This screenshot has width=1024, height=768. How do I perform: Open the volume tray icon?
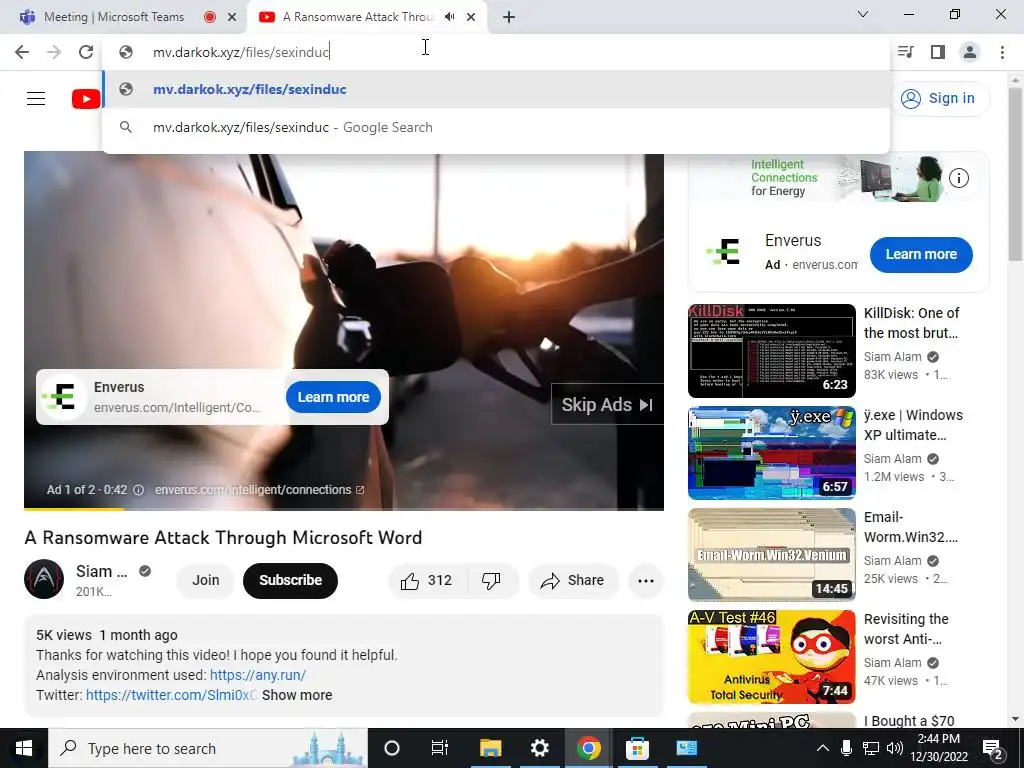(895, 748)
